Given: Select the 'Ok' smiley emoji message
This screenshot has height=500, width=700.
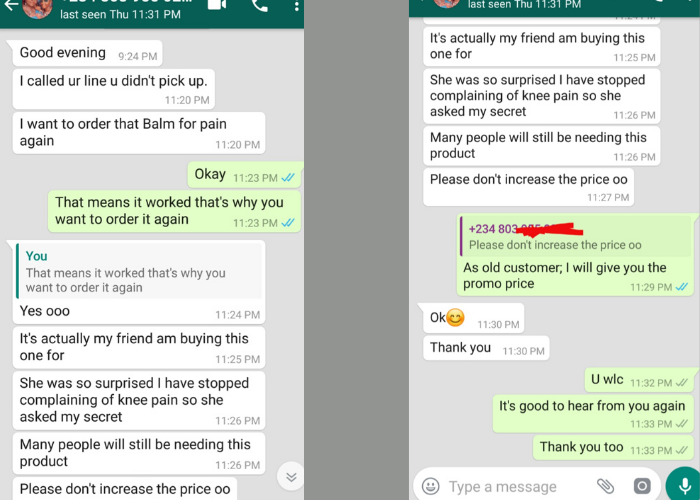Looking at the screenshot, I should (473, 318).
